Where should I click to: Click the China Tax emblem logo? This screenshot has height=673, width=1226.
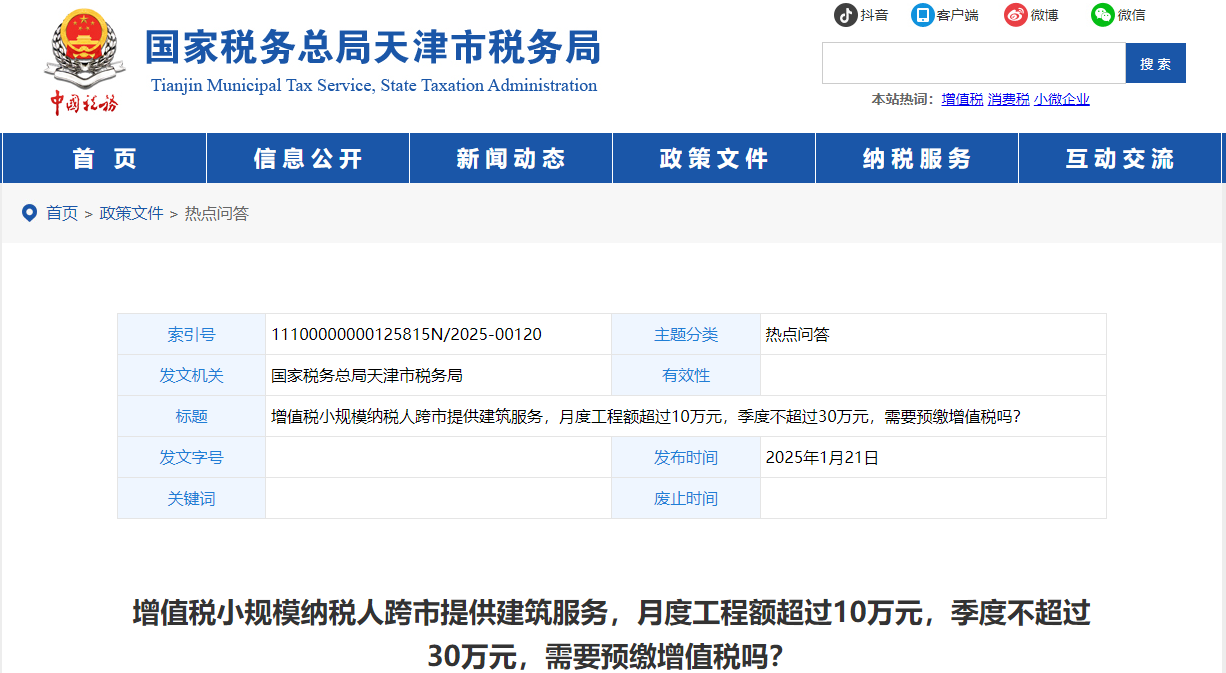[x=83, y=63]
